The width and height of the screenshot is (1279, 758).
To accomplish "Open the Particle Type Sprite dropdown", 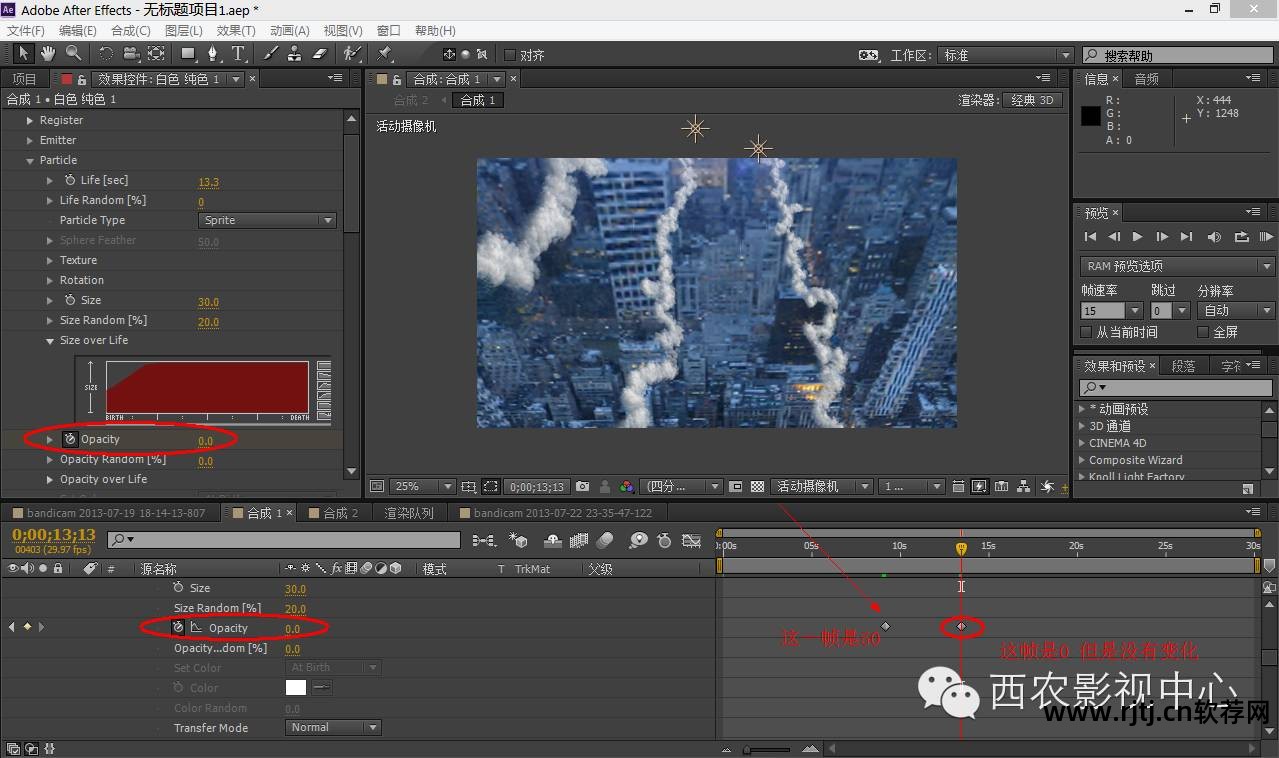I will click(x=267, y=220).
